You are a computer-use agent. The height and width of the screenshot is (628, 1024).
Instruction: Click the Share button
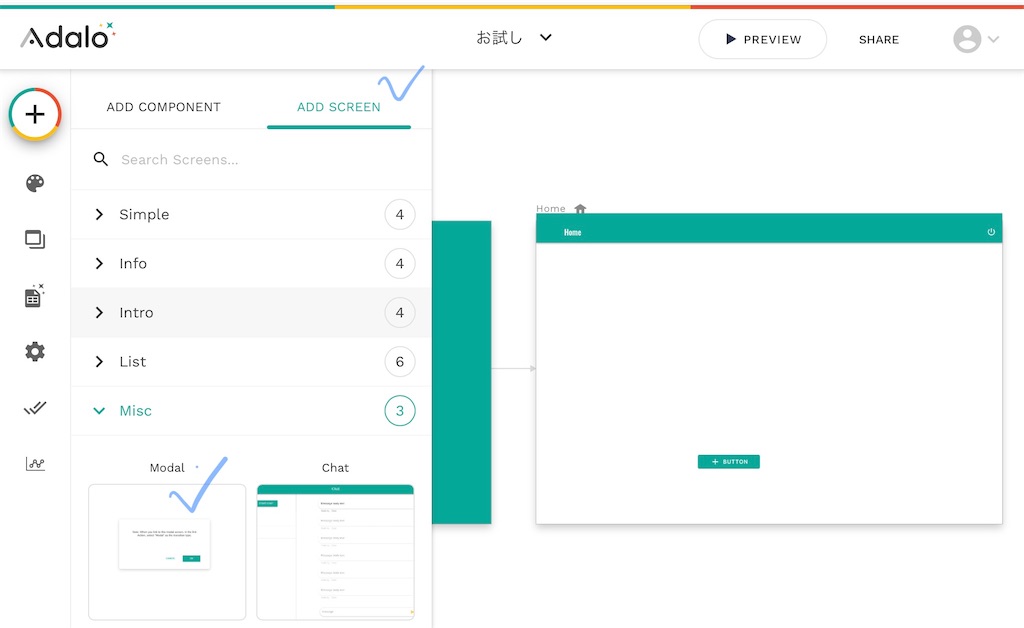pyautogui.click(x=878, y=40)
